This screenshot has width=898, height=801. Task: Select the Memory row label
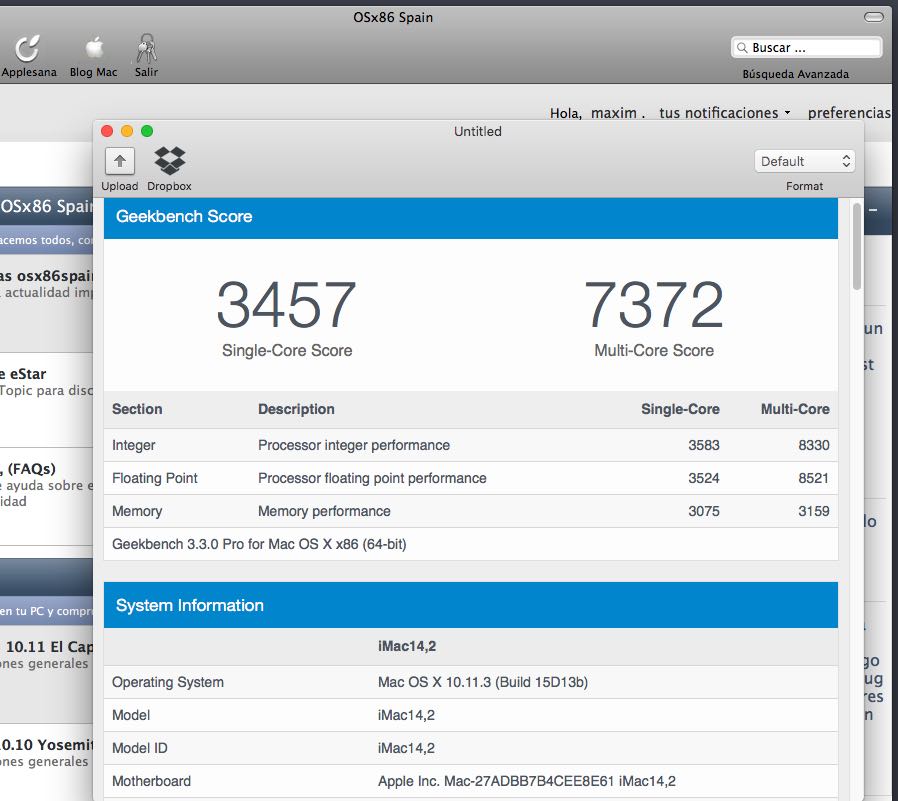coord(137,511)
